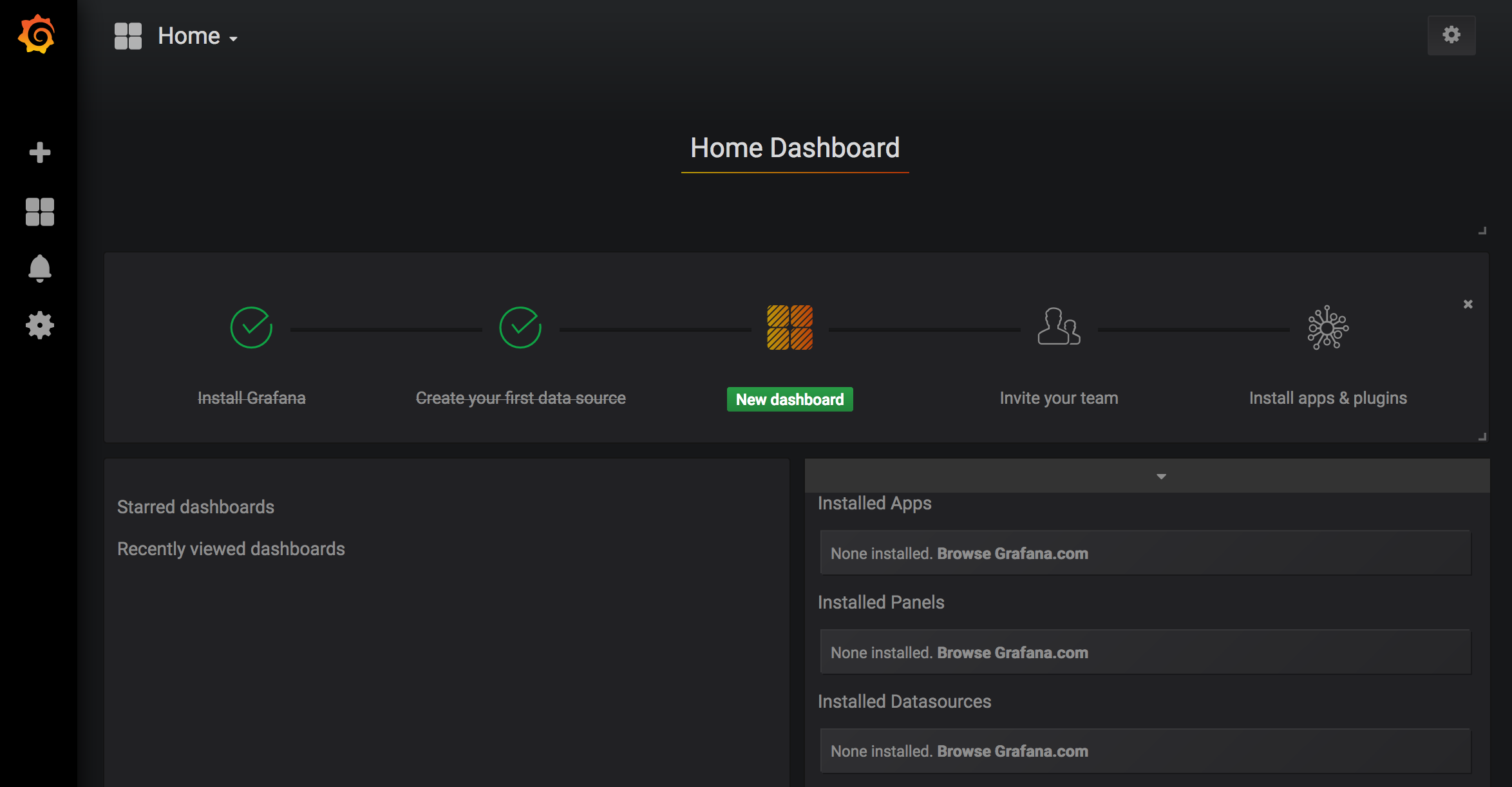Click the getting started panel resize handle

click(x=1482, y=437)
